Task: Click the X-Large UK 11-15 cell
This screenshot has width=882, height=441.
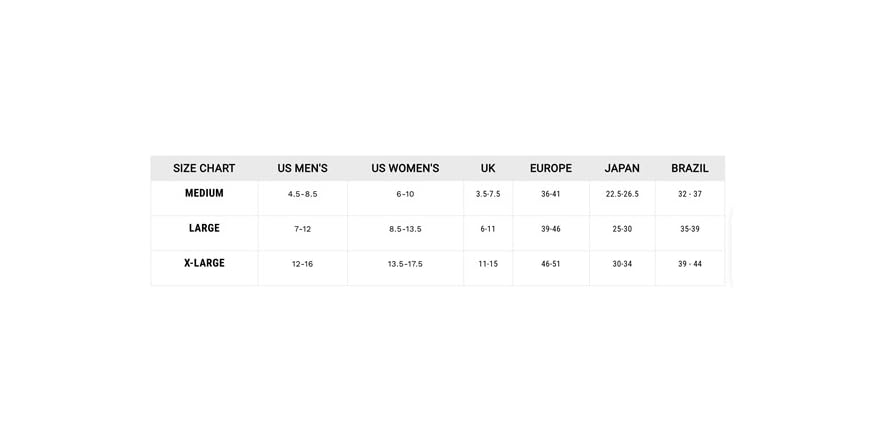Action: coord(488,264)
